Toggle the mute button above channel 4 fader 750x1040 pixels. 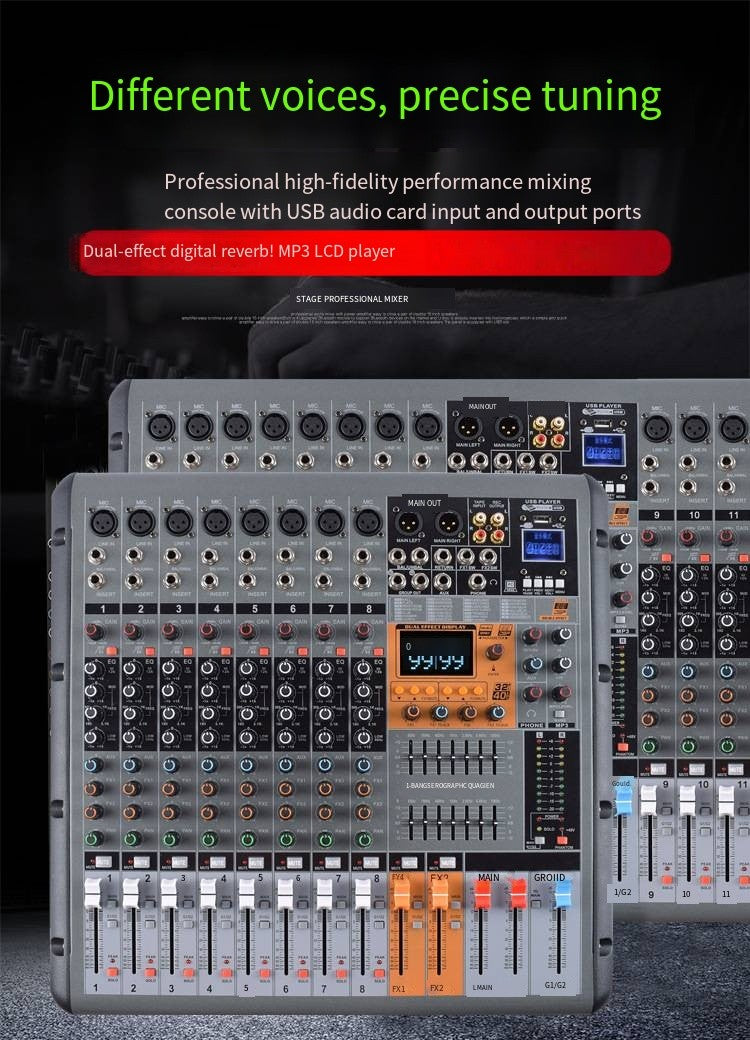coord(218,862)
